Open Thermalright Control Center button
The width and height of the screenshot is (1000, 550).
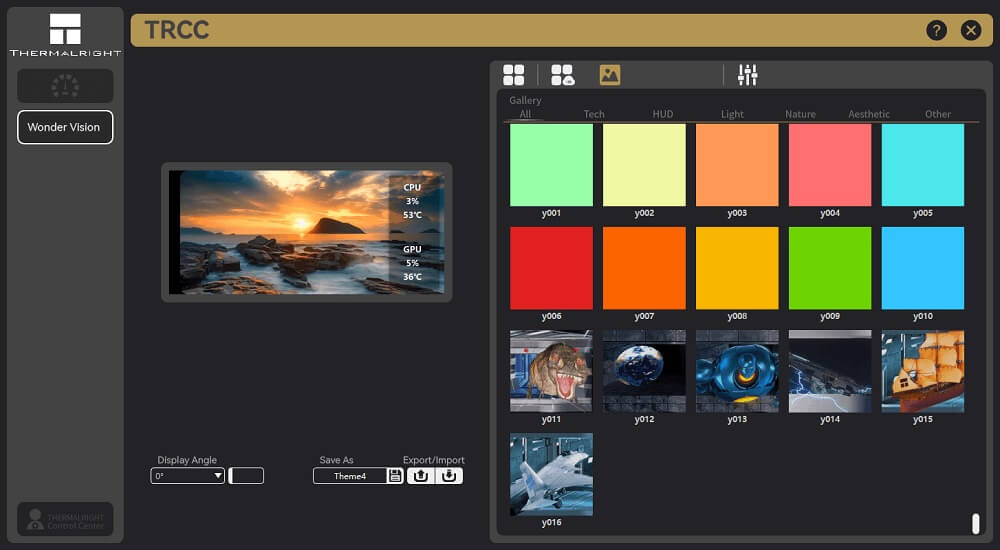click(65, 520)
